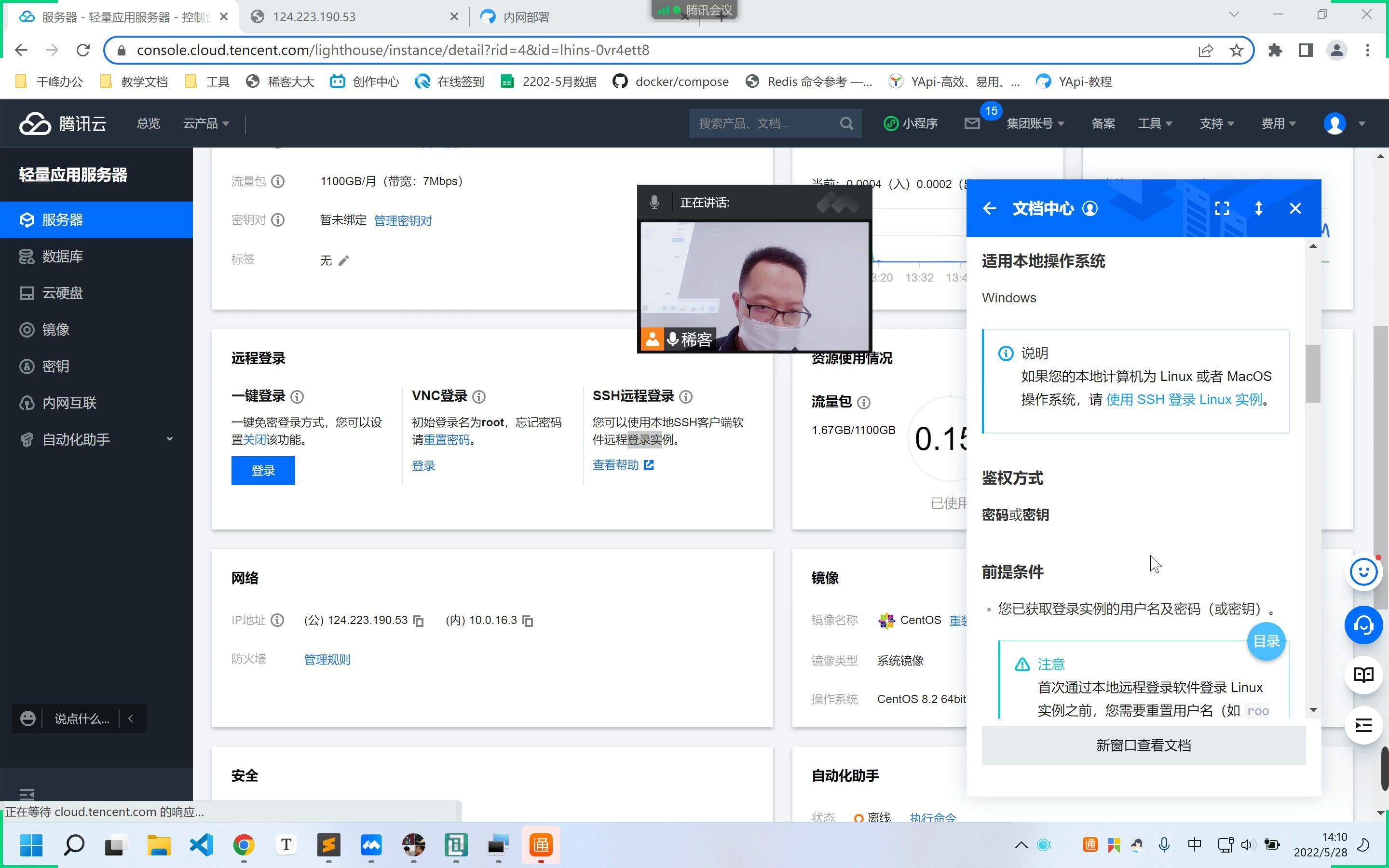The width and height of the screenshot is (1389, 868).
Task: Bookmark this page with the star icon
Action: tap(1237, 51)
